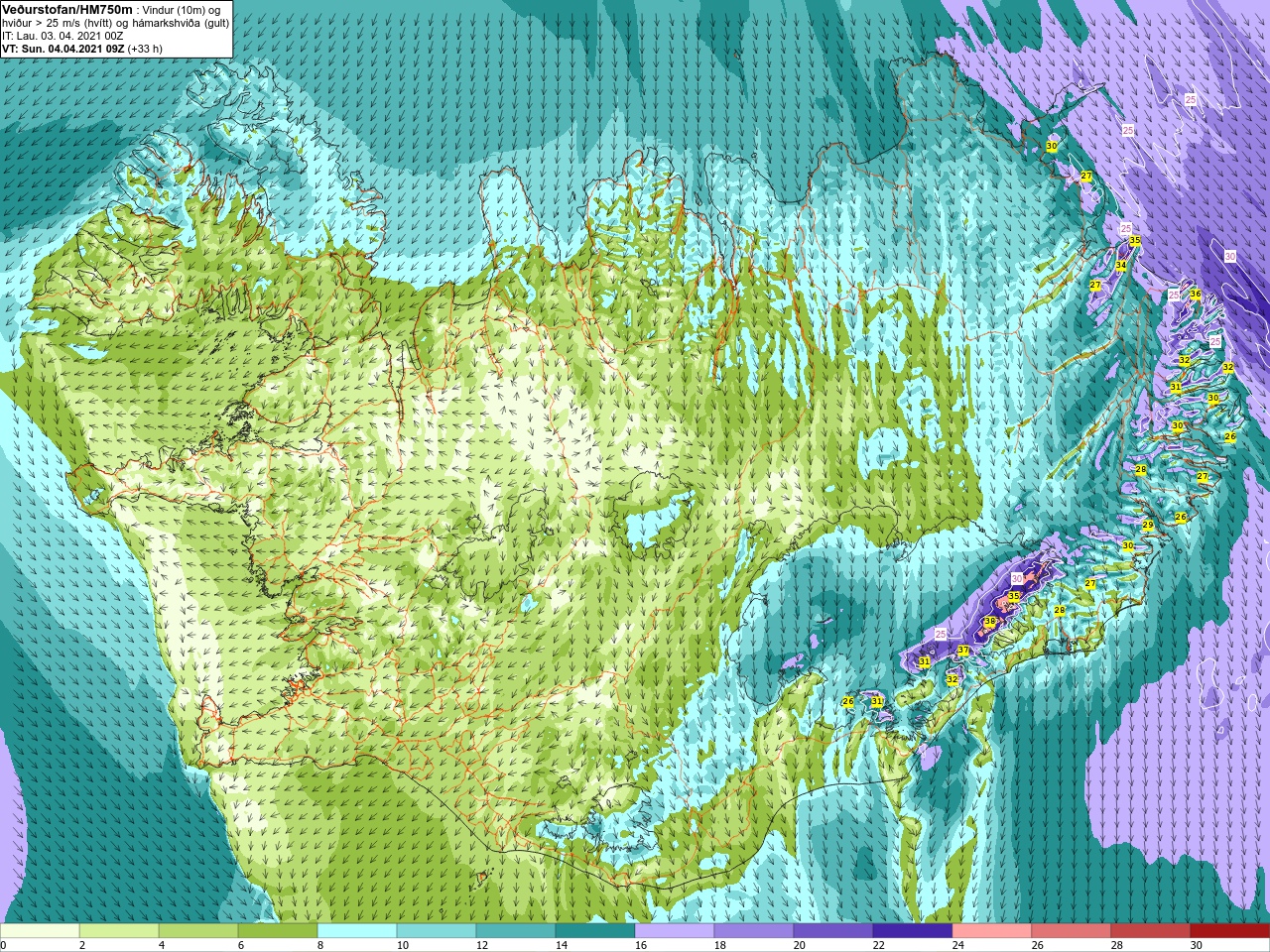Click the turquoise 10–12 m/s legend swatch

437,931
